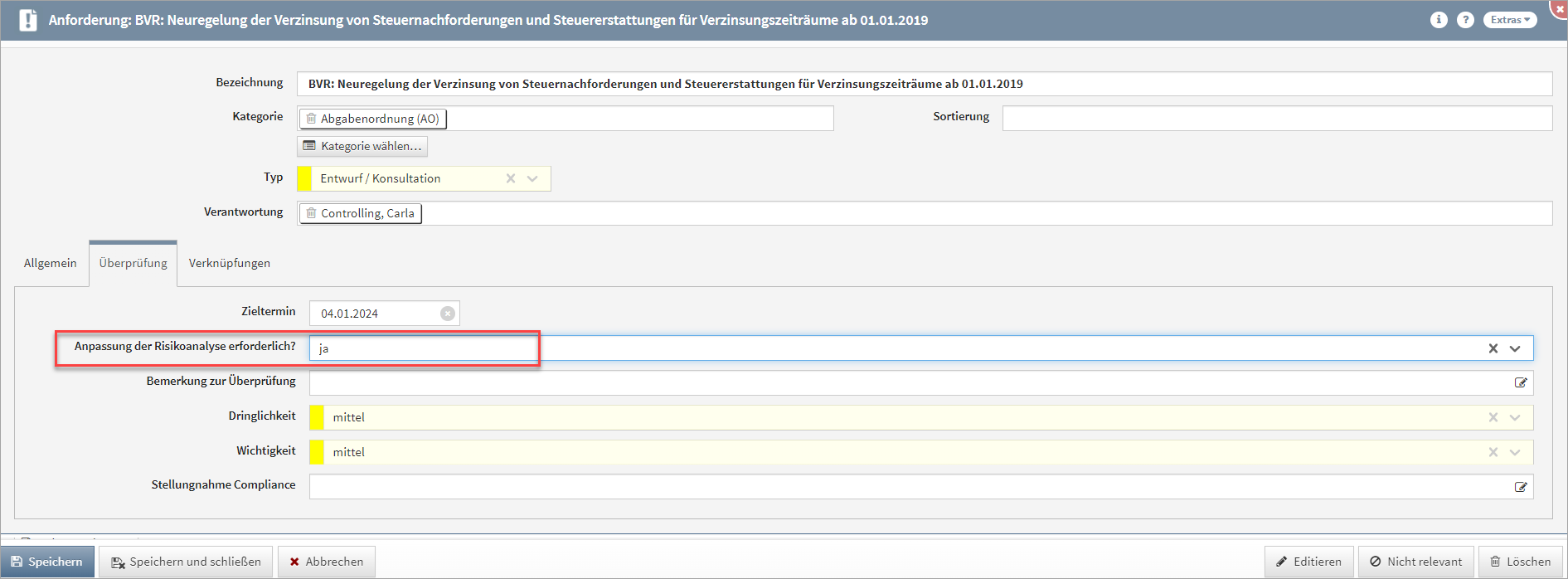Click the Abbrechen button
Viewport: 1568px width, 579px height.
click(x=327, y=562)
